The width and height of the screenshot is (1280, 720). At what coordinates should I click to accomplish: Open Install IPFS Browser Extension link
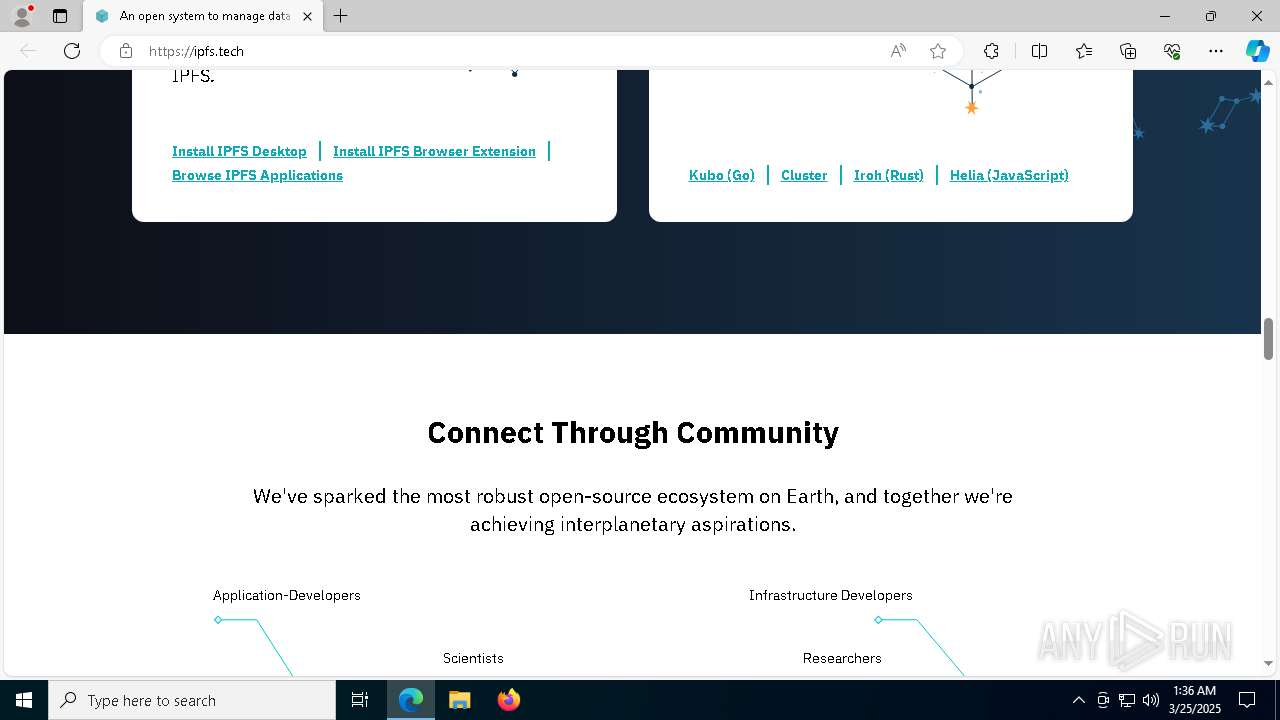pyautogui.click(x=434, y=151)
